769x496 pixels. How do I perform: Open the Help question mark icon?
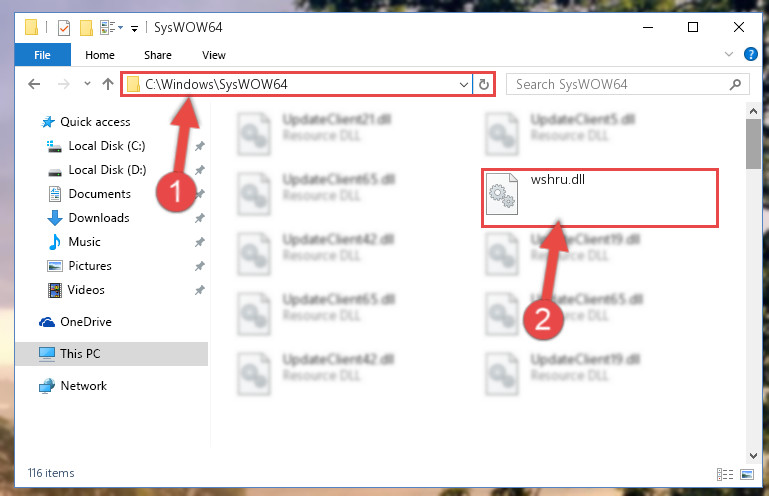pyautogui.click(x=750, y=54)
